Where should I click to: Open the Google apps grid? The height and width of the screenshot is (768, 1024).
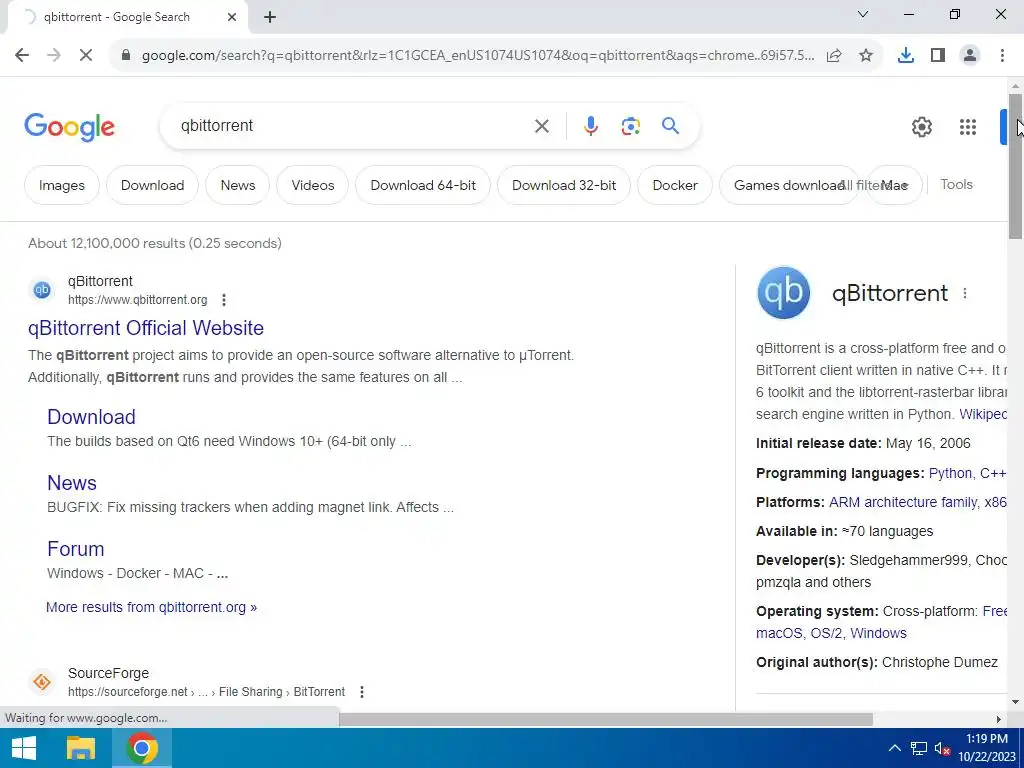(968, 127)
